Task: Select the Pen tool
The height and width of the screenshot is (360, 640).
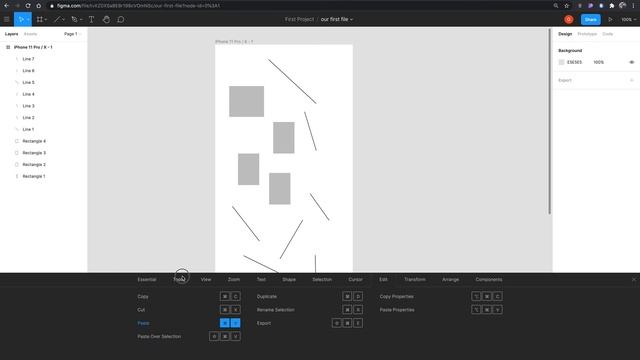Action: [x=74, y=19]
